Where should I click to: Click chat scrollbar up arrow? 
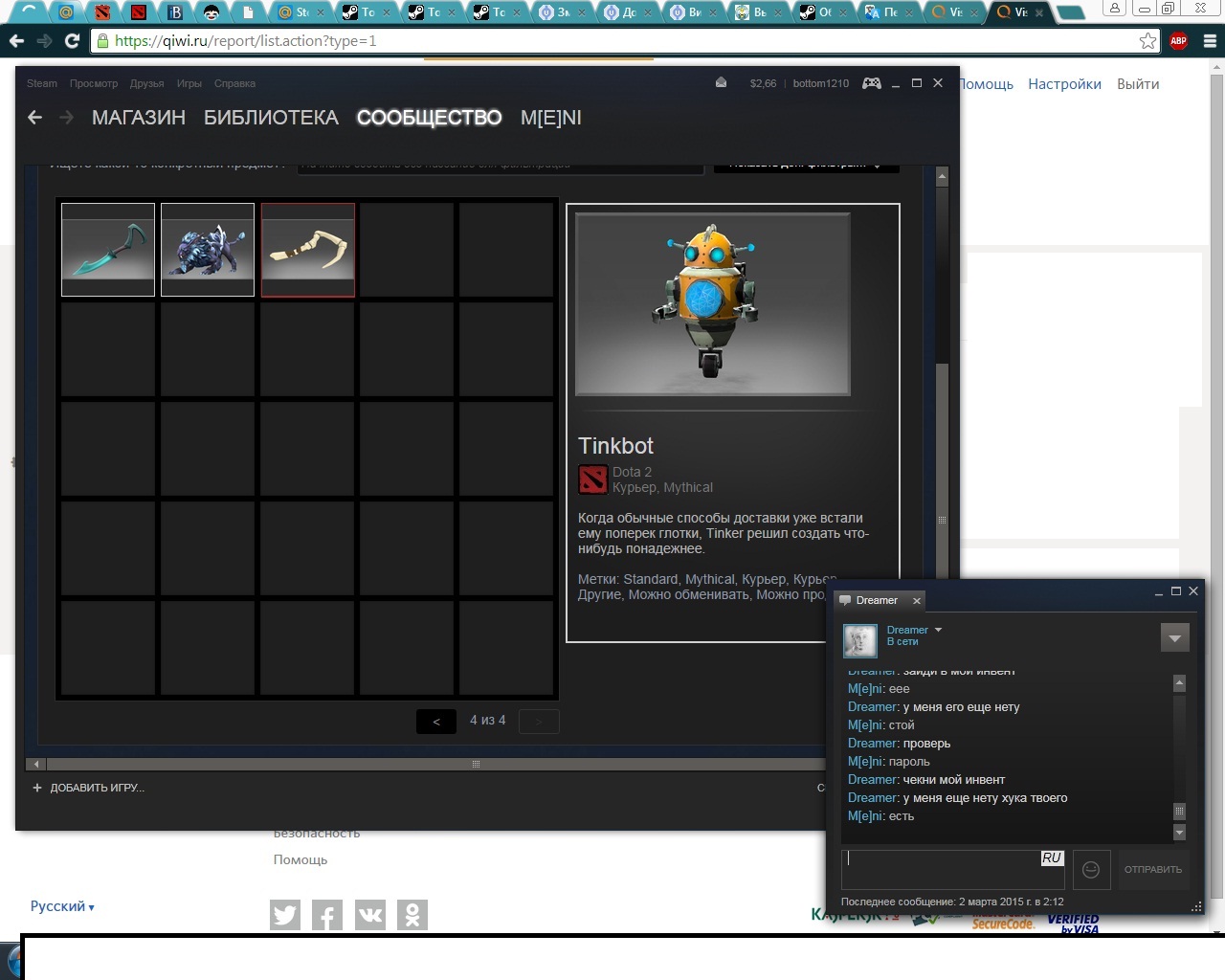(1179, 683)
